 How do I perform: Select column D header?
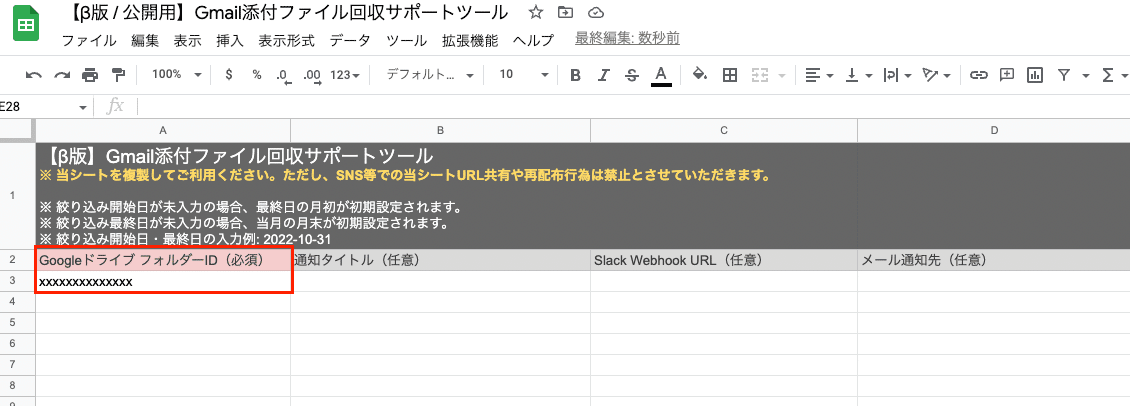click(994, 131)
